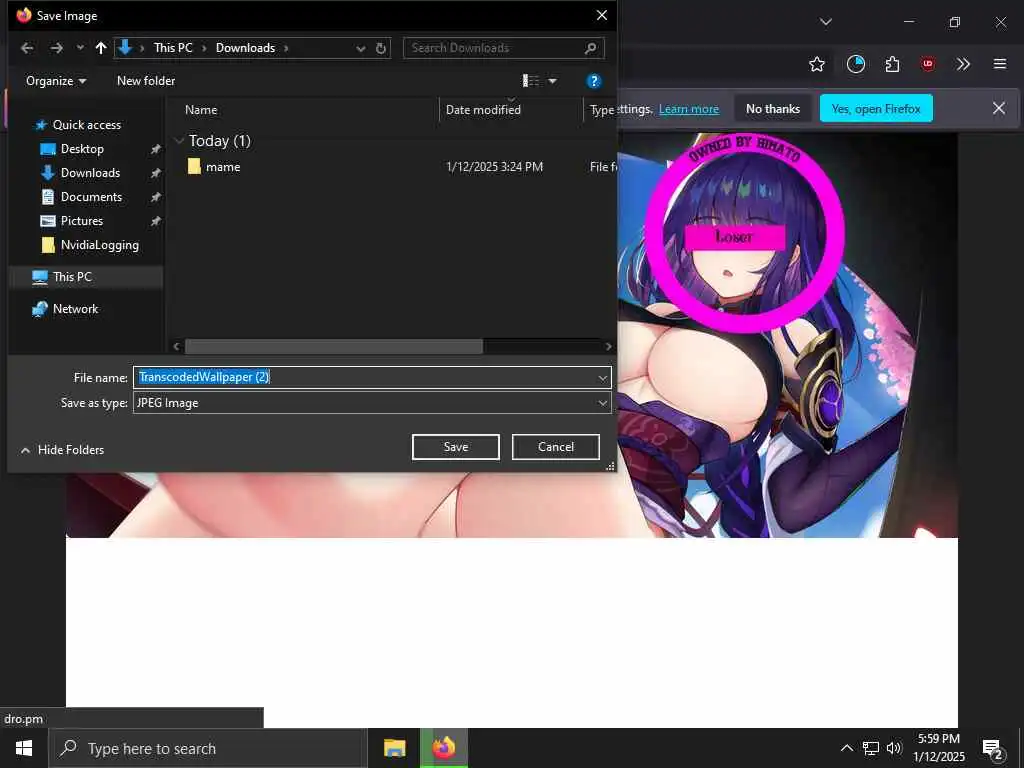Open Firefox Extensions puzzle icon
The height and width of the screenshot is (768, 1024).
click(x=892, y=64)
